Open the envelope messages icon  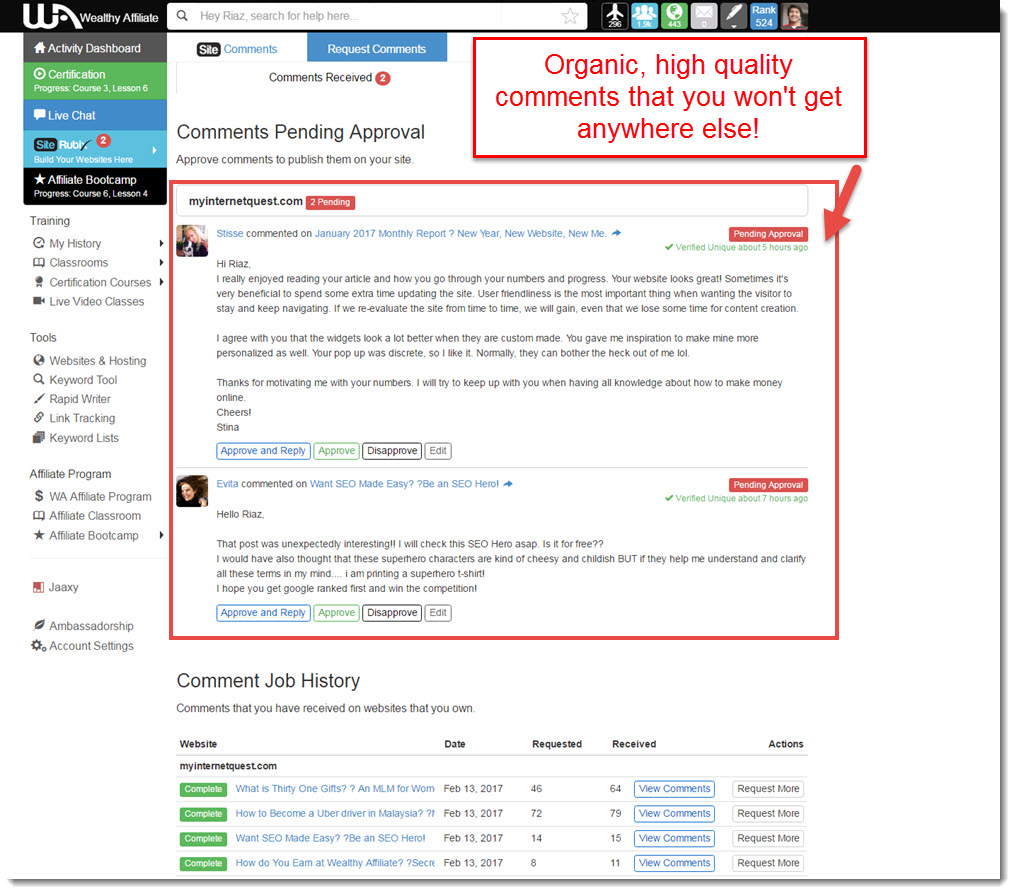pyautogui.click(x=704, y=16)
